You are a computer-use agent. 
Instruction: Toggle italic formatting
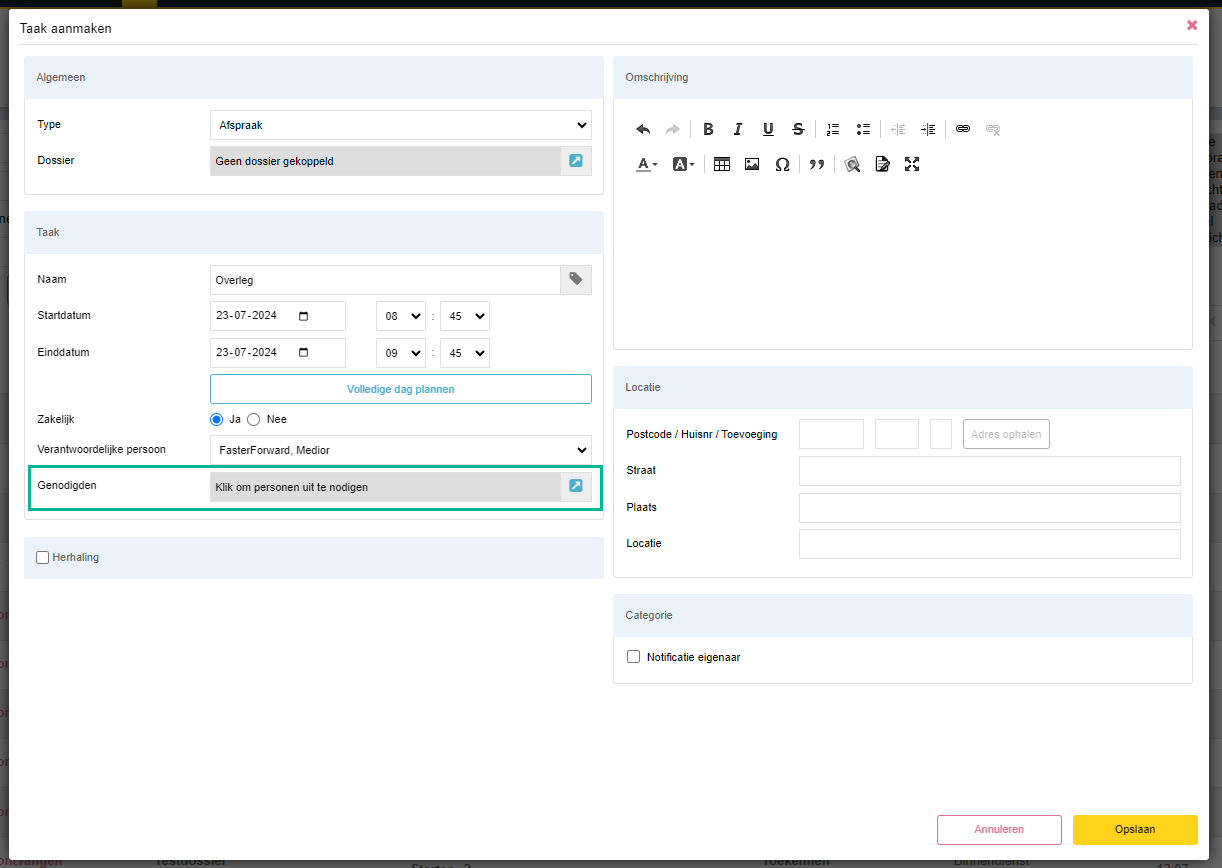pyautogui.click(x=738, y=129)
